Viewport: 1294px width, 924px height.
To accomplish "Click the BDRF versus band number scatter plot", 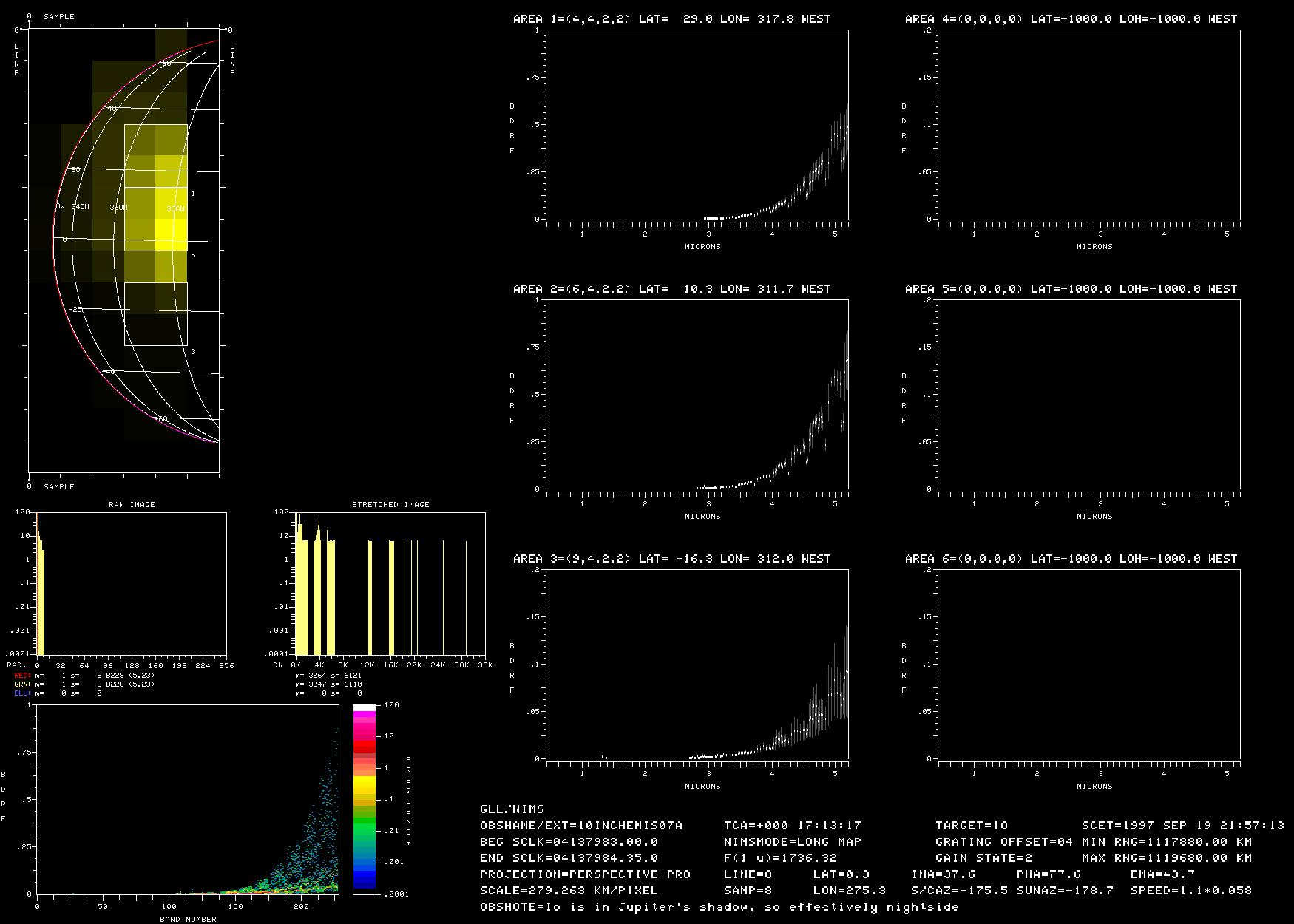I will (x=187, y=800).
